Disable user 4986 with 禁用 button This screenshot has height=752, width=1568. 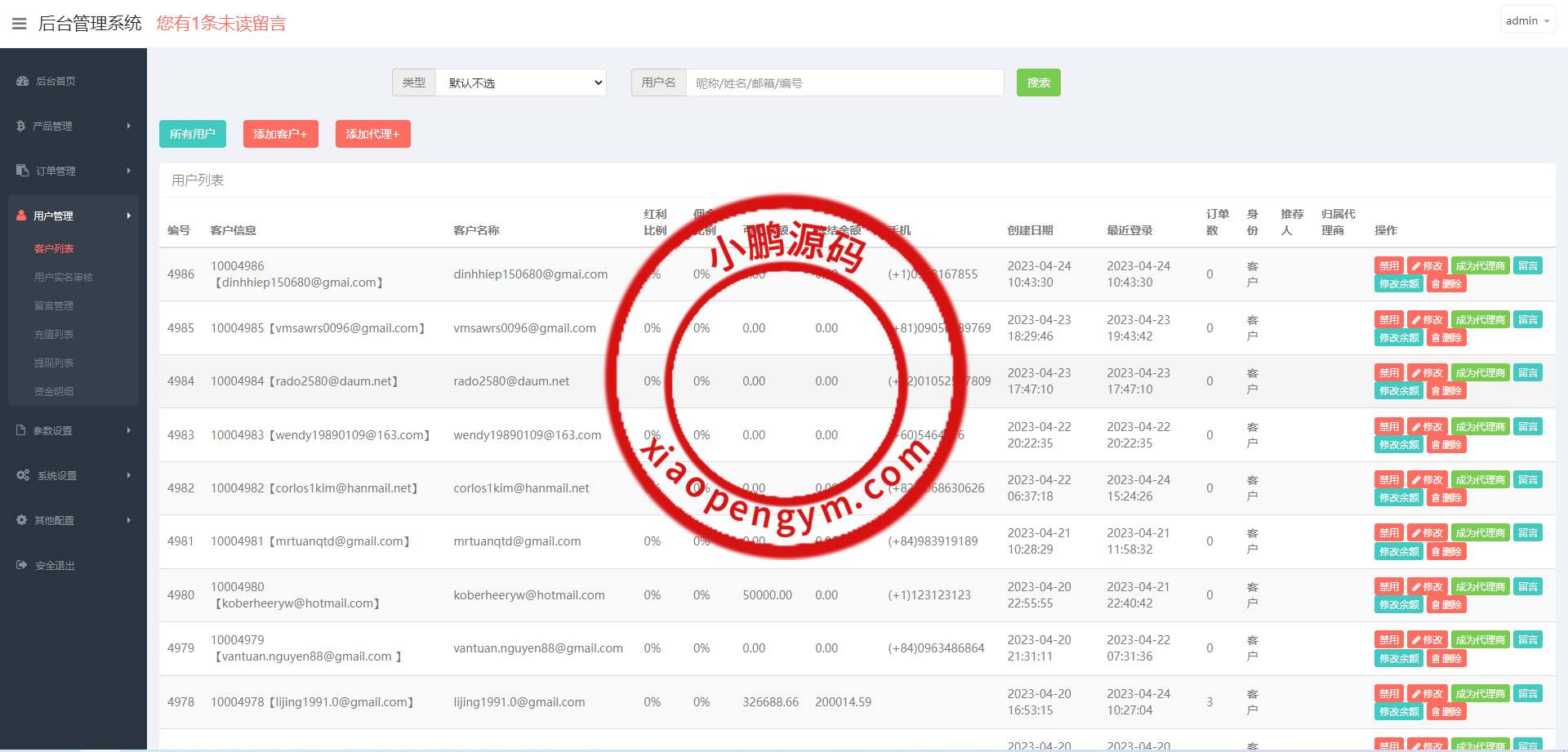1388,266
